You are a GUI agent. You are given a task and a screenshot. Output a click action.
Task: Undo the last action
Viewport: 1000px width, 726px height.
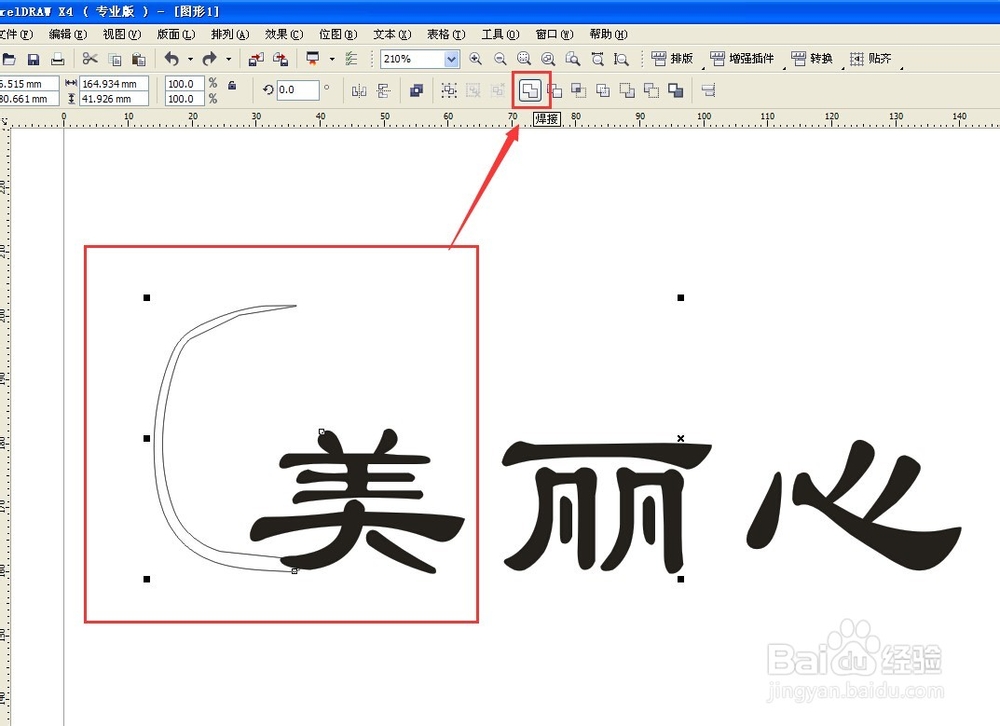click(172, 59)
